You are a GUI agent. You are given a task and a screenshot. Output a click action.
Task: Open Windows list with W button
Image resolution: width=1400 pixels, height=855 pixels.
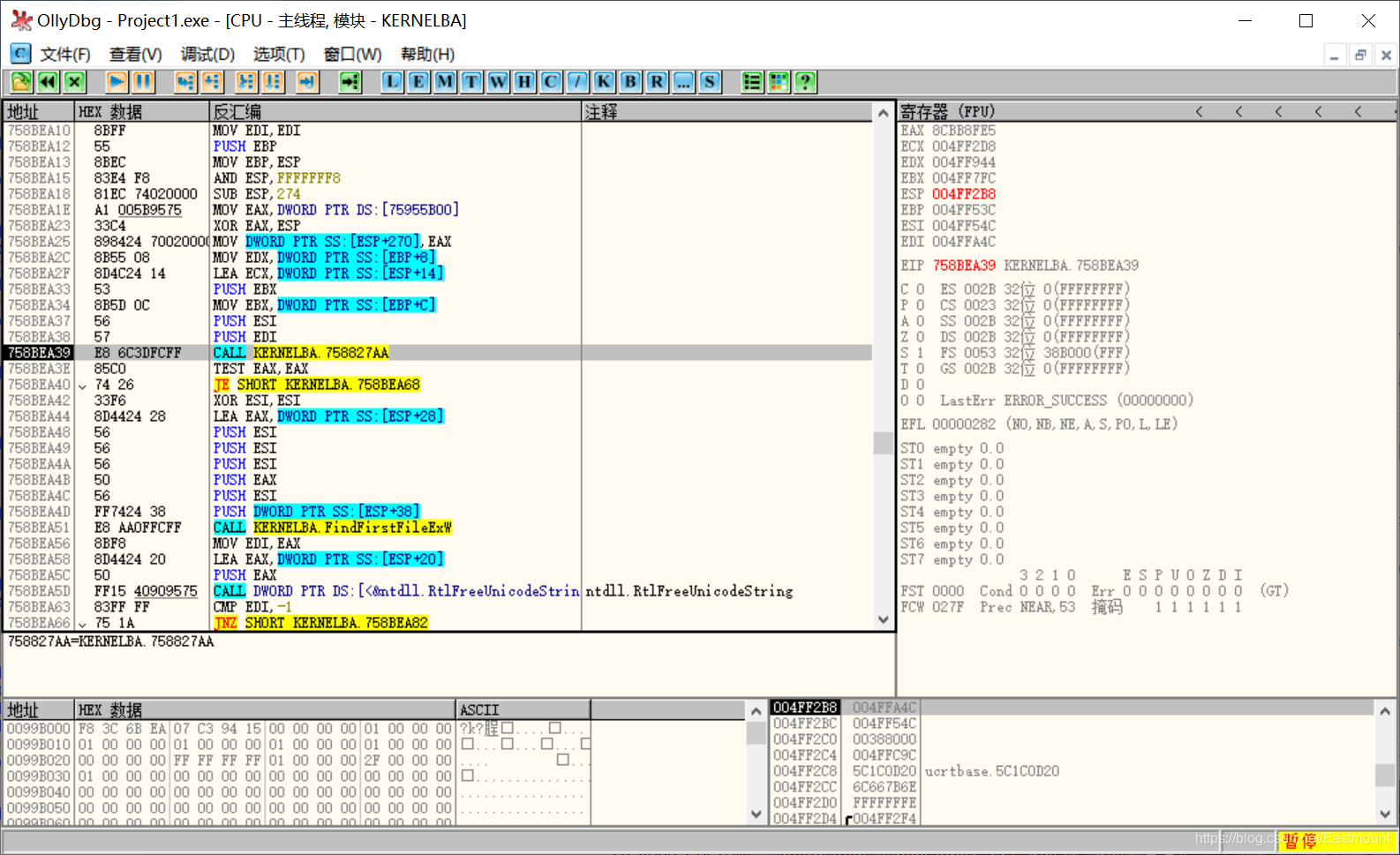tap(498, 82)
